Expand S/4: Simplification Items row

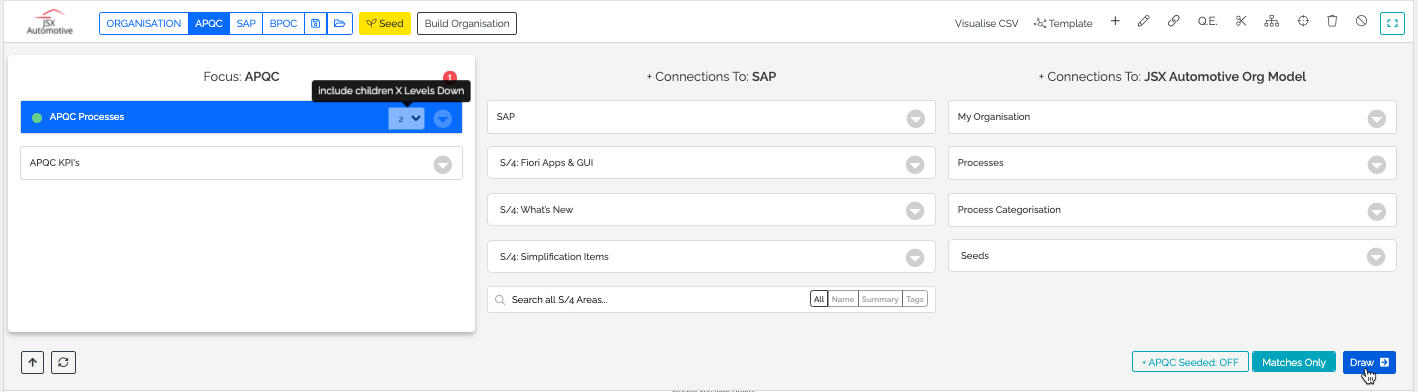pyautogui.click(x=915, y=257)
